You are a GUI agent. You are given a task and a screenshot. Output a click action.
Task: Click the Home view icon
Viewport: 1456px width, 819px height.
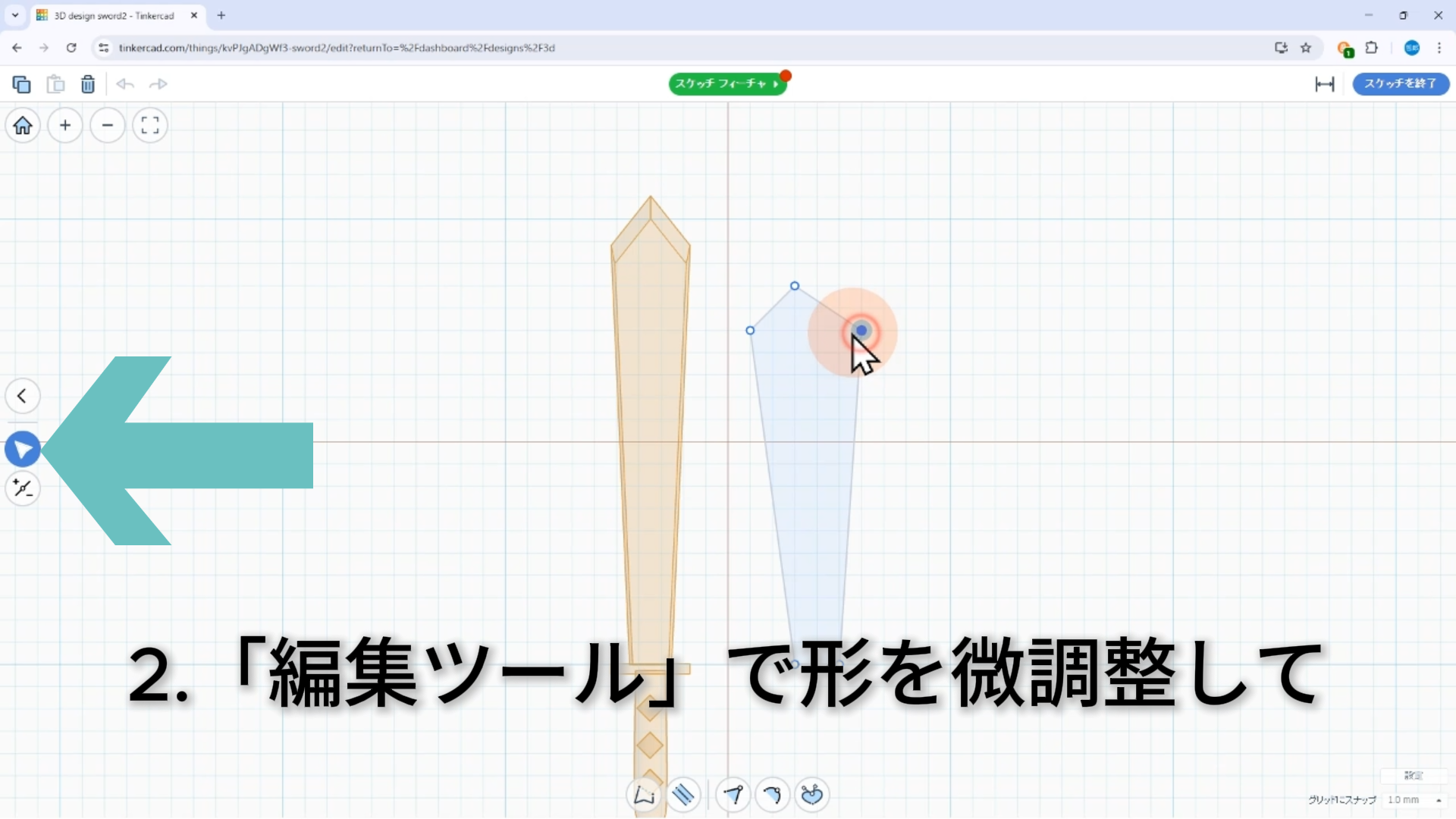[23, 125]
